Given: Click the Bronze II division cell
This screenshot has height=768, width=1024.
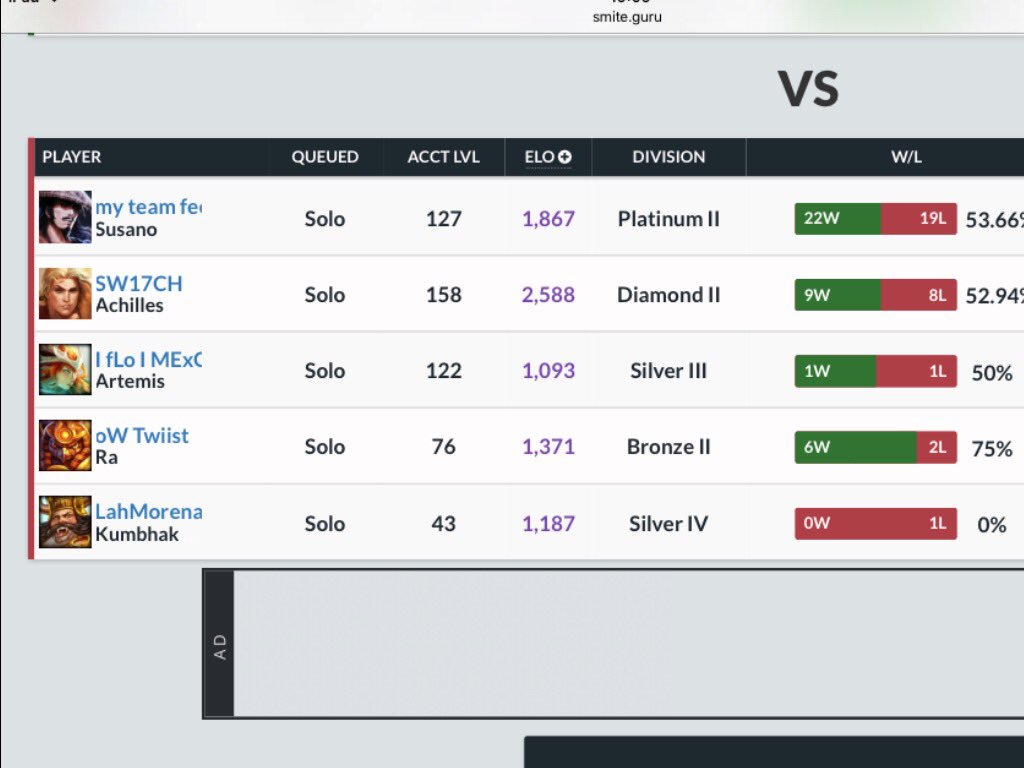Looking at the screenshot, I should tap(669, 447).
